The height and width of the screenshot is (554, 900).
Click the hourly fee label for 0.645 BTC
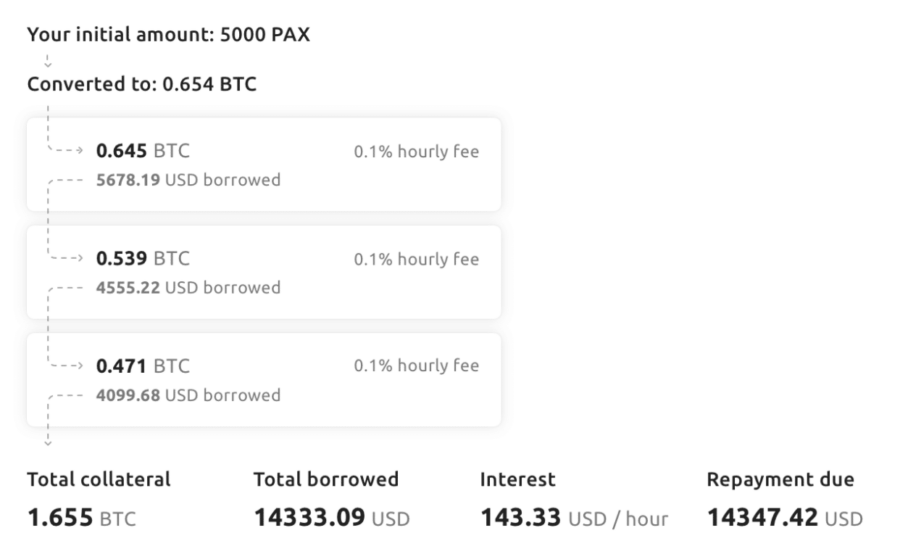point(416,152)
